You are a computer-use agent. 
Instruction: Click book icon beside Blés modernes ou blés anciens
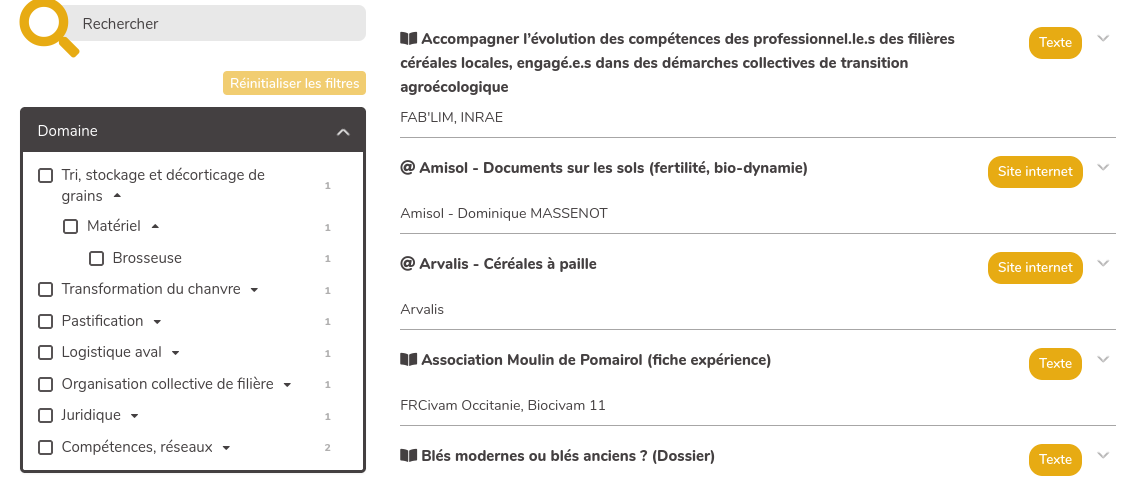pyautogui.click(x=408, y=456)
